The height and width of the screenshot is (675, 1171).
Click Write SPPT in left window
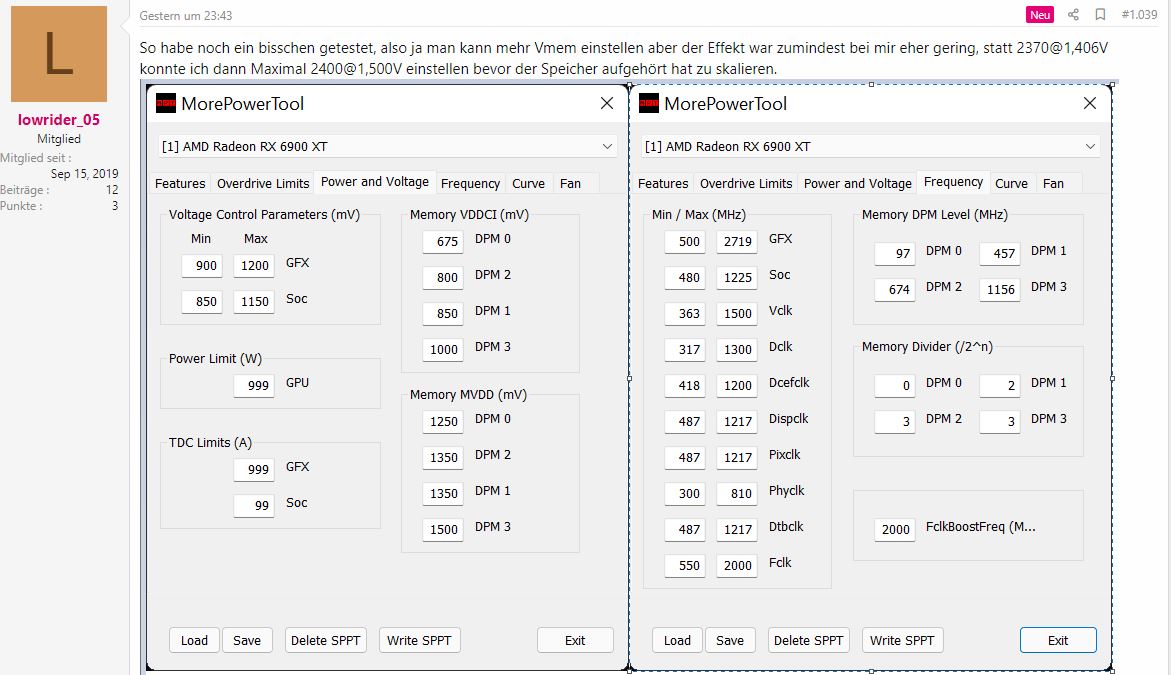(x=420, y=640)
